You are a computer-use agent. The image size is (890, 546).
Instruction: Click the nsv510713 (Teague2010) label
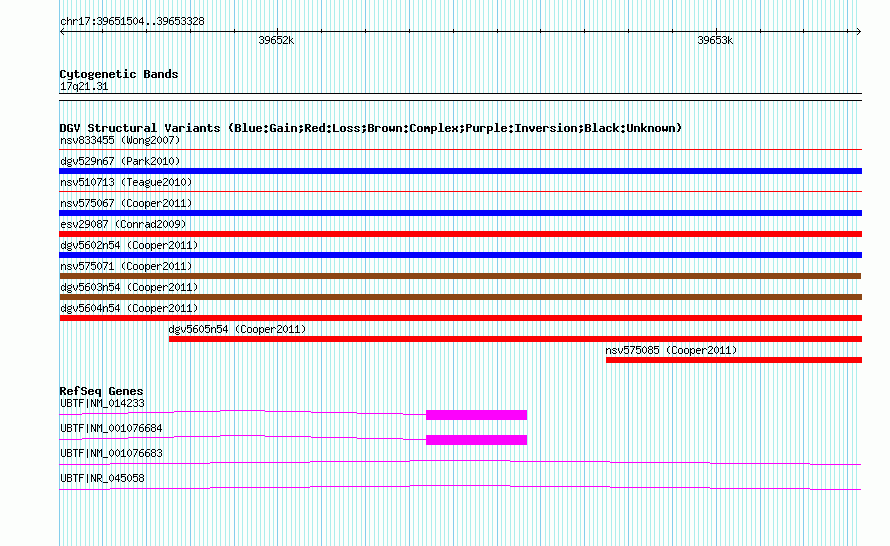[126, 182]
